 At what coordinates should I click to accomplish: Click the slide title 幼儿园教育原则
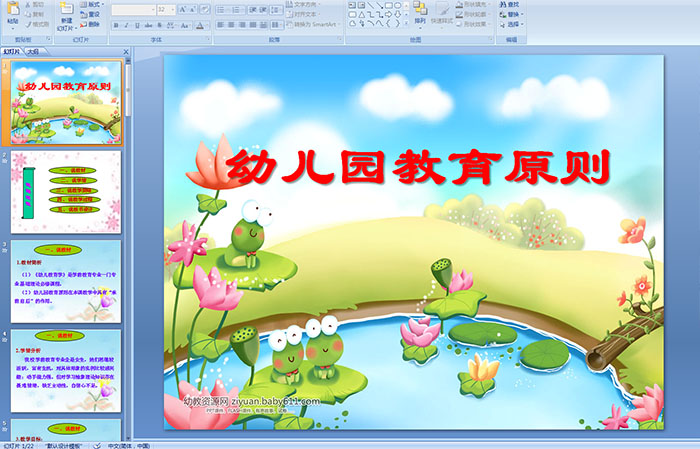(417, 167)
